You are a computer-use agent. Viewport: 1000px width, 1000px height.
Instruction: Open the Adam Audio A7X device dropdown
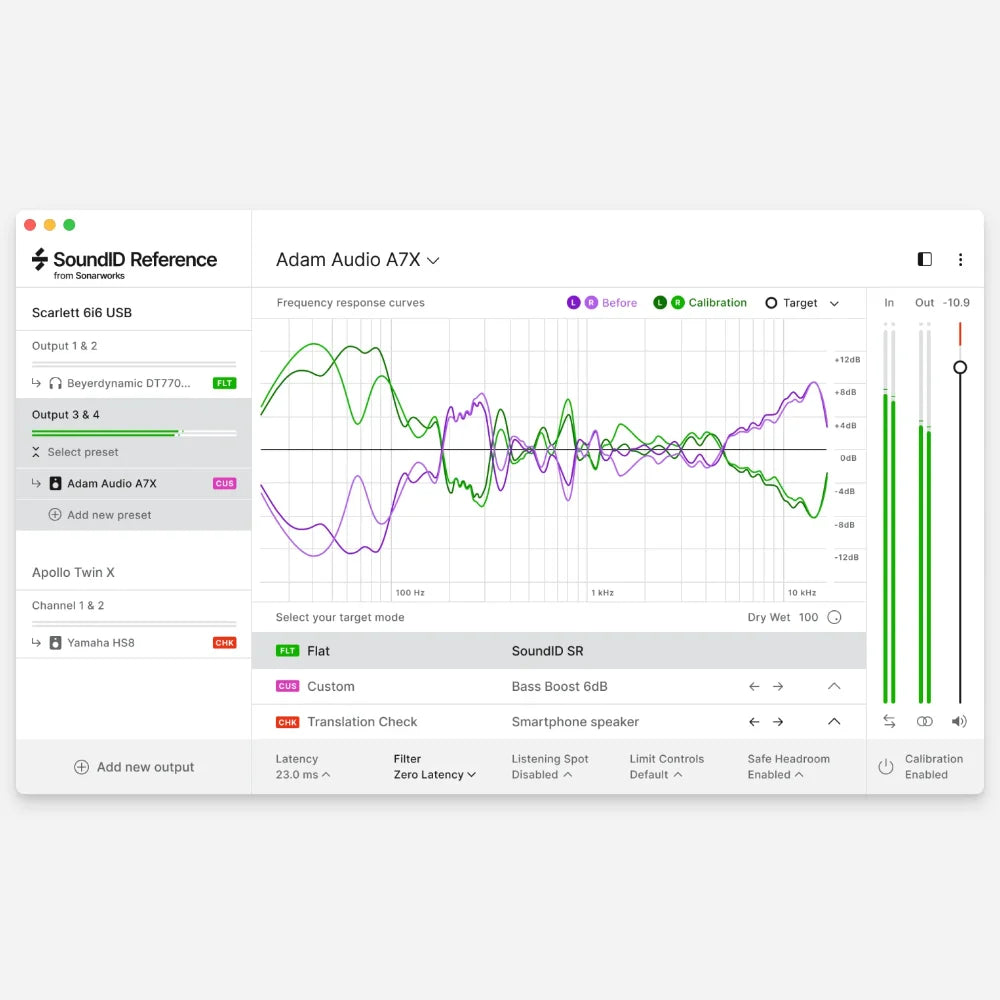[358, 259]
